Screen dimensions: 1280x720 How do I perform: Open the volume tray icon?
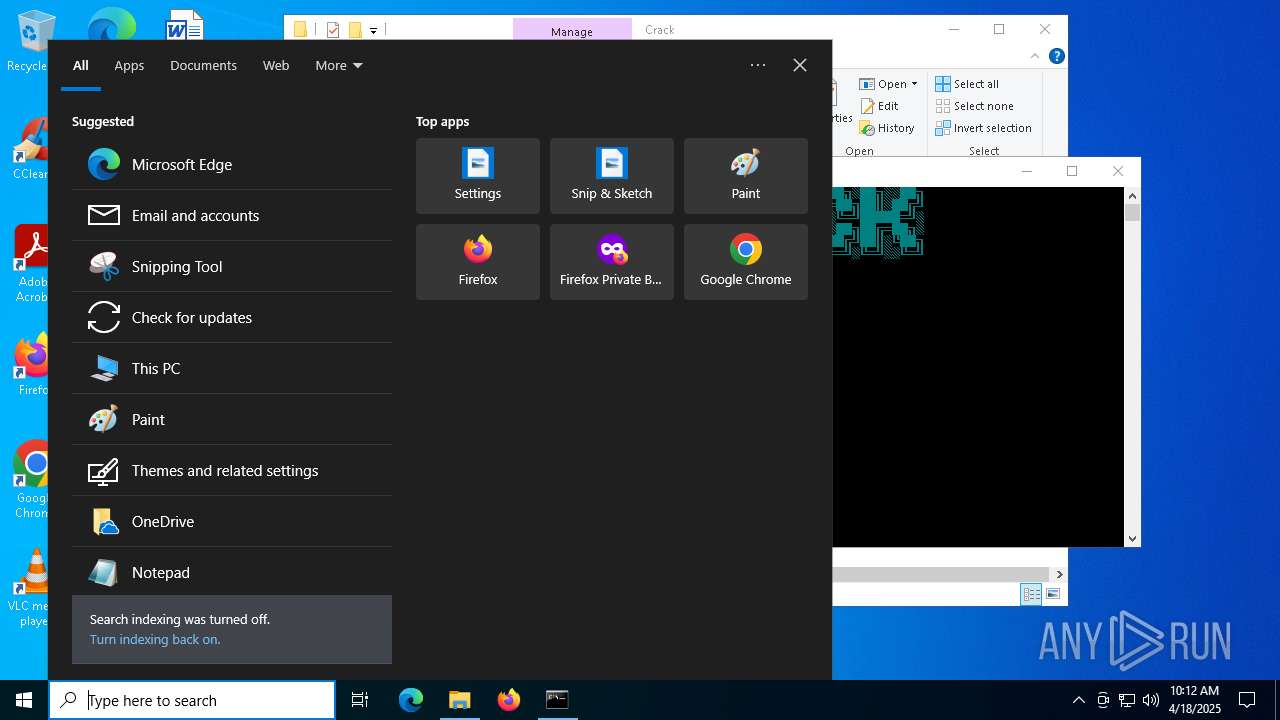click(x=1150, y=700)
